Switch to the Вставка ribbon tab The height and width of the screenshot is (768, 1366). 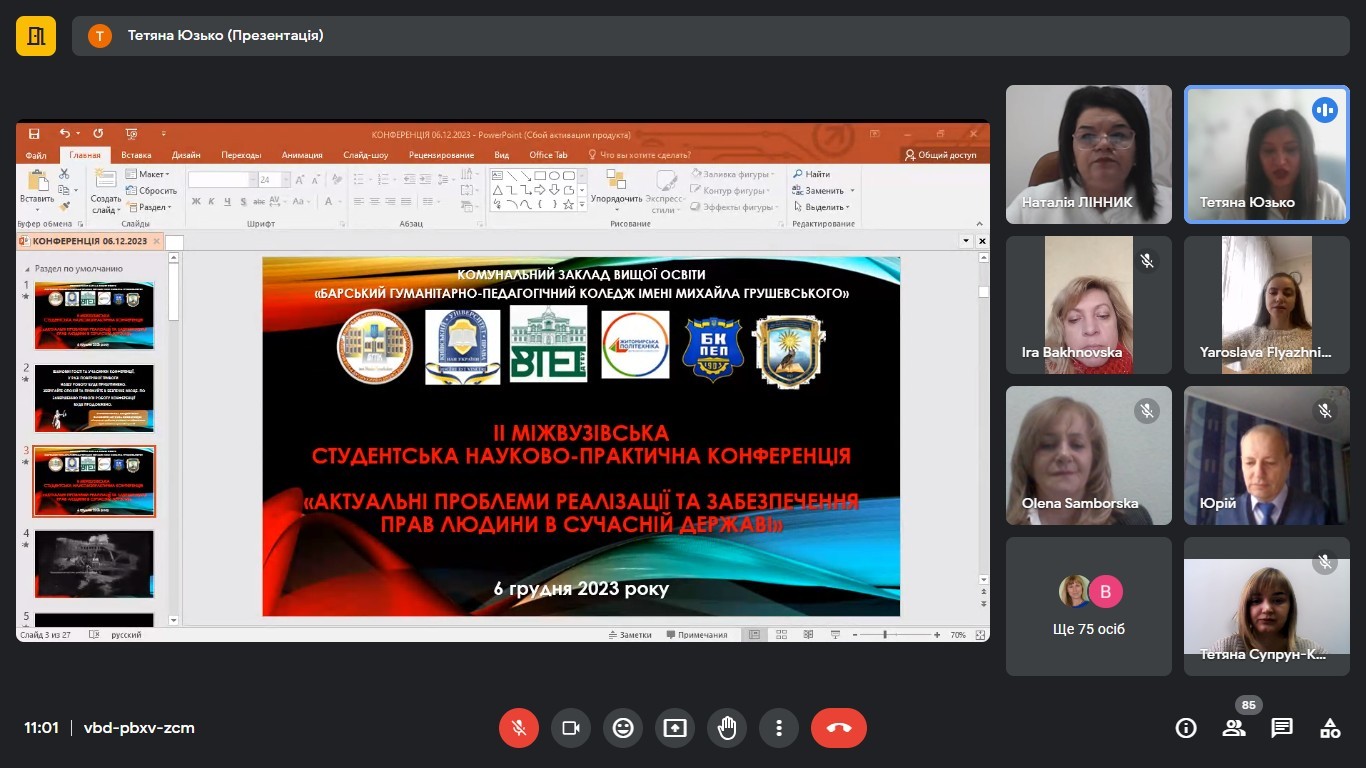coord(136,155)
